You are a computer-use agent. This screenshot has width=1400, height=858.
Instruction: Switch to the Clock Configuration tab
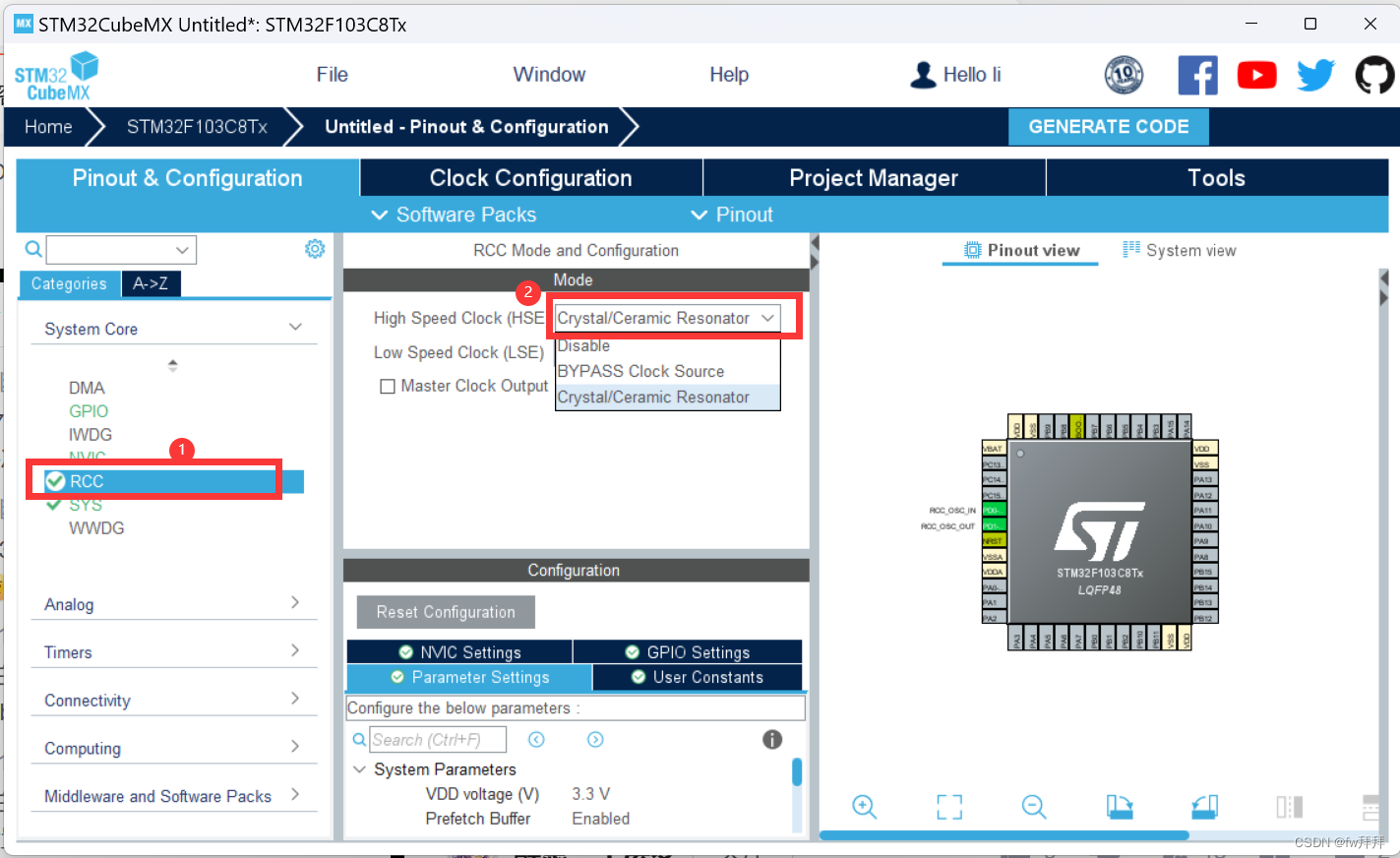click(x=531, y=178)
